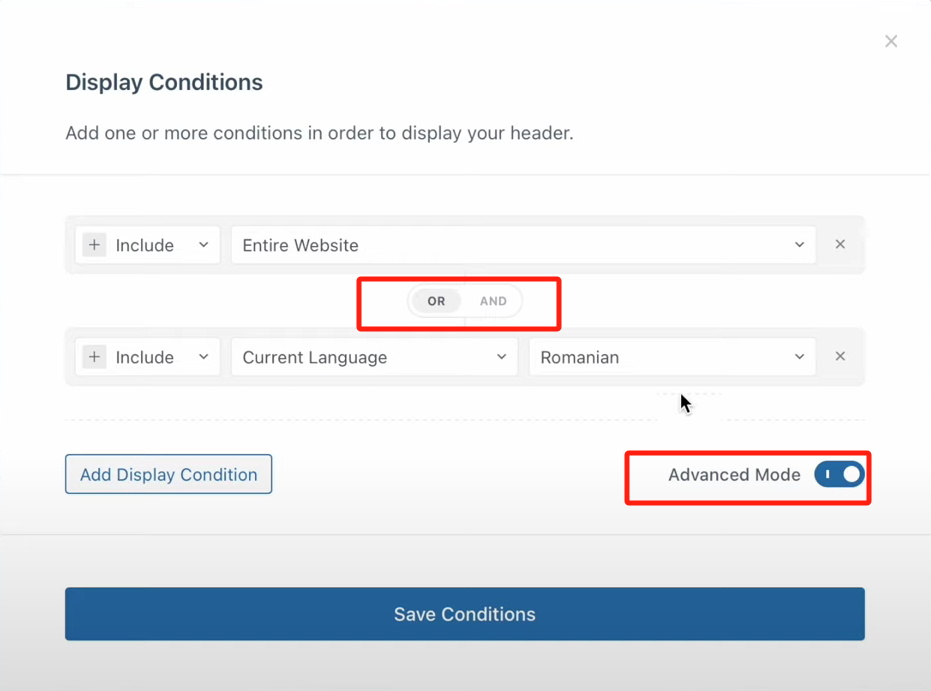
Task: Remove the Current Language condition row
Action: pyautogui.click(x=840, y=356)
